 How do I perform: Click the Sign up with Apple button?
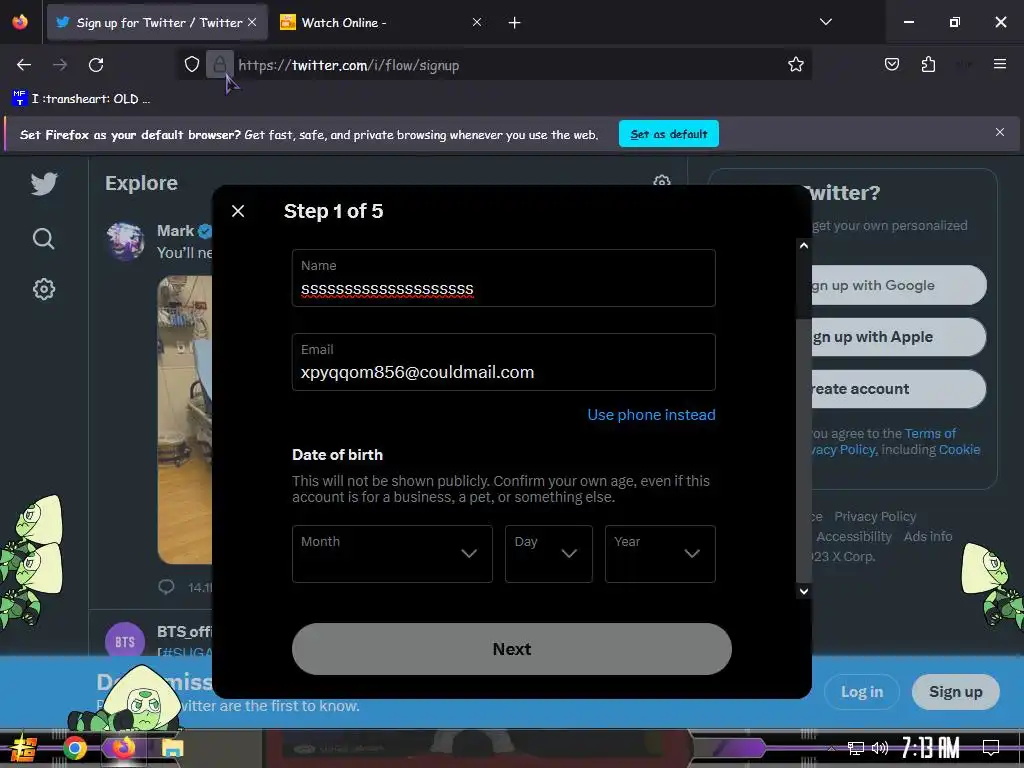(x=899, y=337)
